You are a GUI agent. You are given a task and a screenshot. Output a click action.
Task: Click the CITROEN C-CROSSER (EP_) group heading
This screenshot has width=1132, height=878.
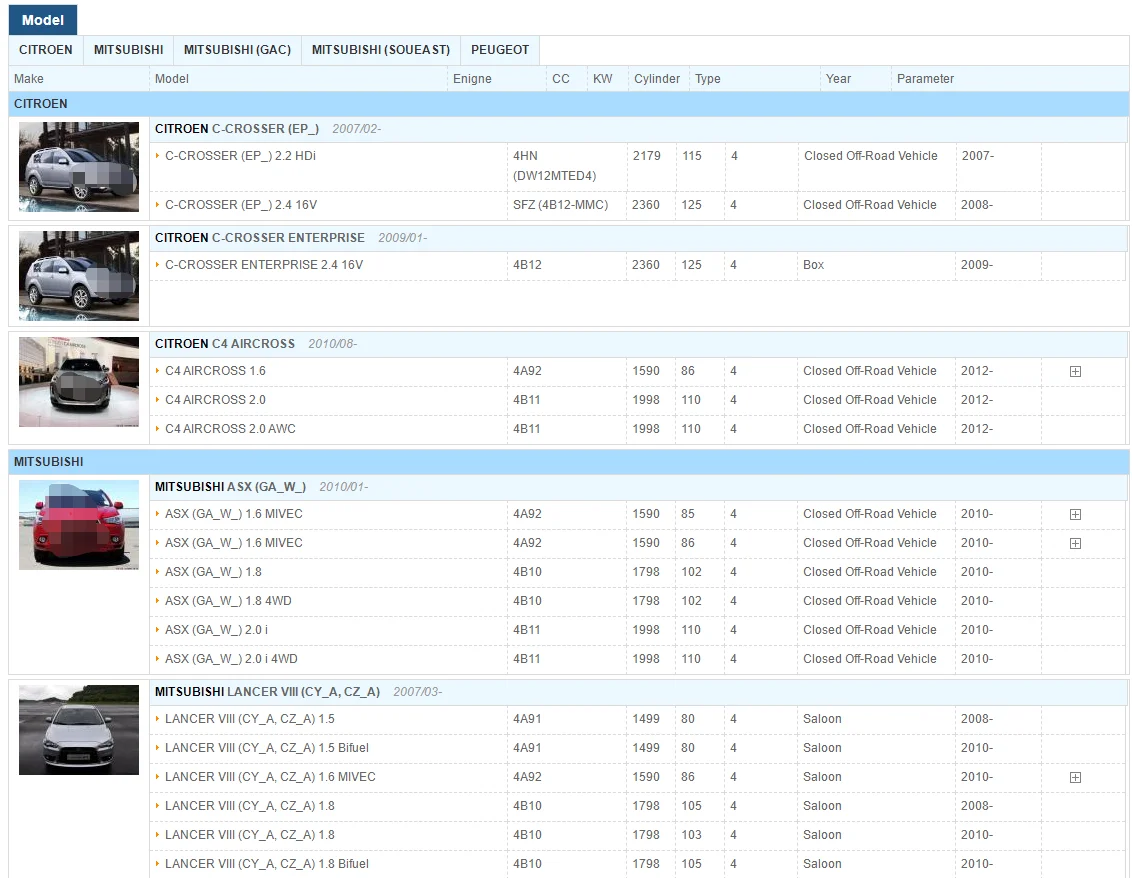coord(237,129)
